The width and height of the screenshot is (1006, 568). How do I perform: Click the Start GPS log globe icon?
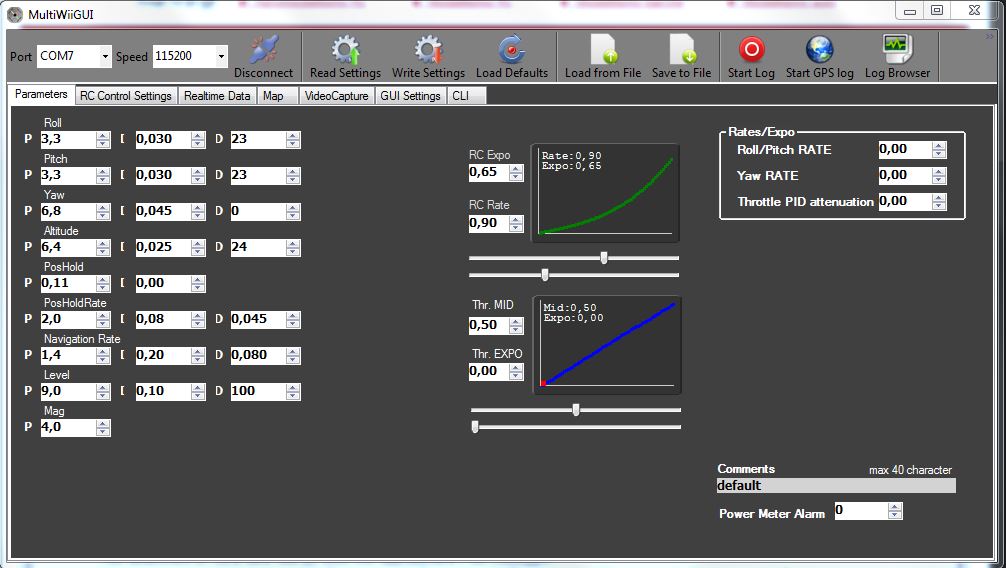[x=819, y=49]
